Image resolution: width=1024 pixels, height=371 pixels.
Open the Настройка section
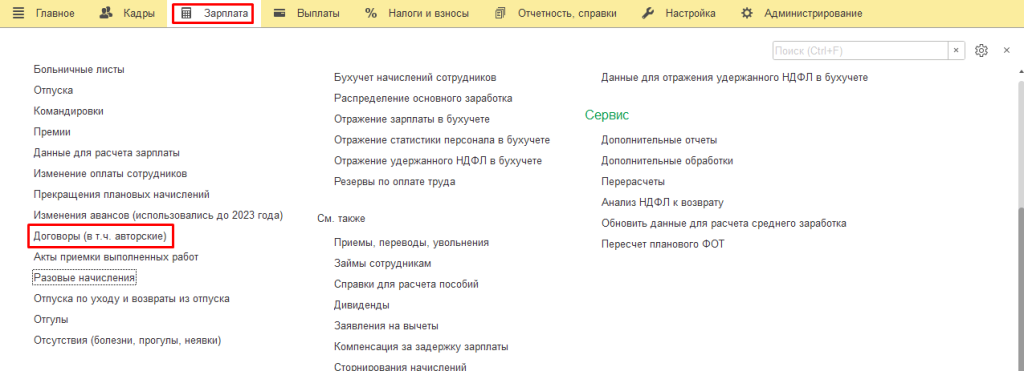click(x=690, y=13)
